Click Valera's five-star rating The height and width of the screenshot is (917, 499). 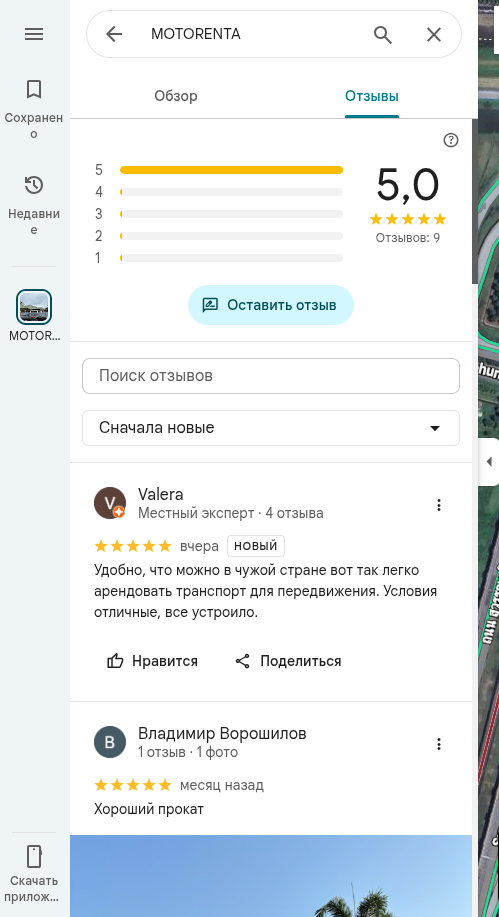(133, 546)
